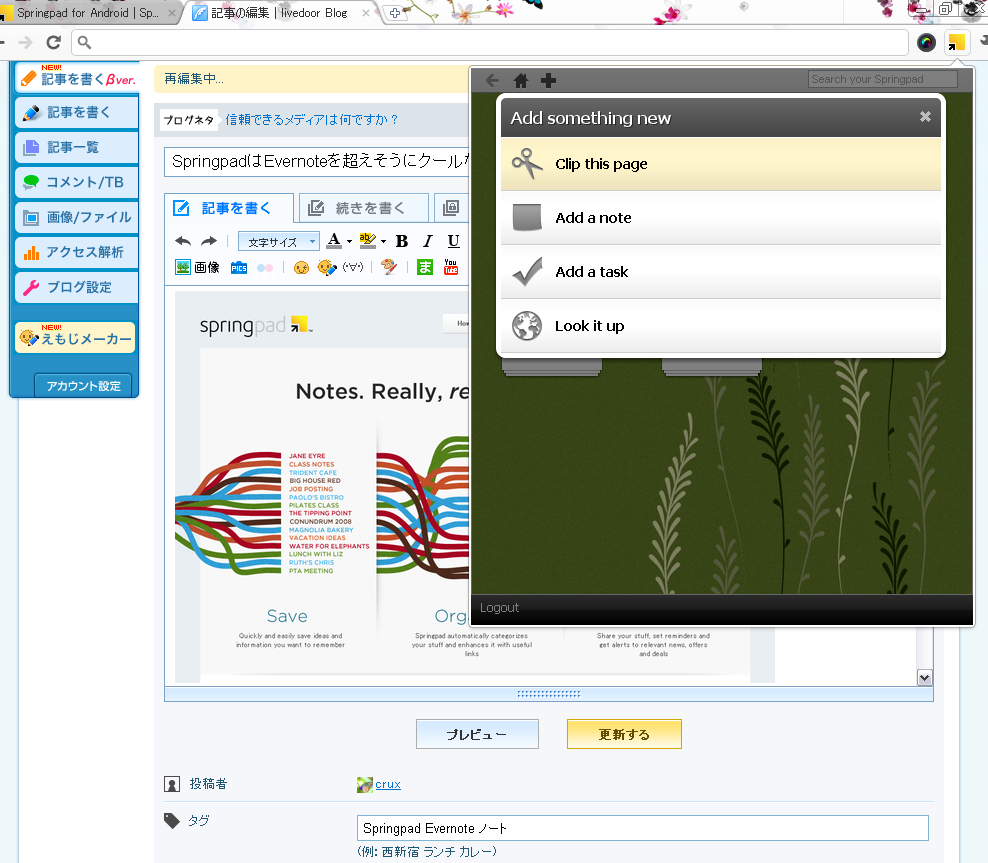Apply italic formatting with the I icon

pos(428,241)
